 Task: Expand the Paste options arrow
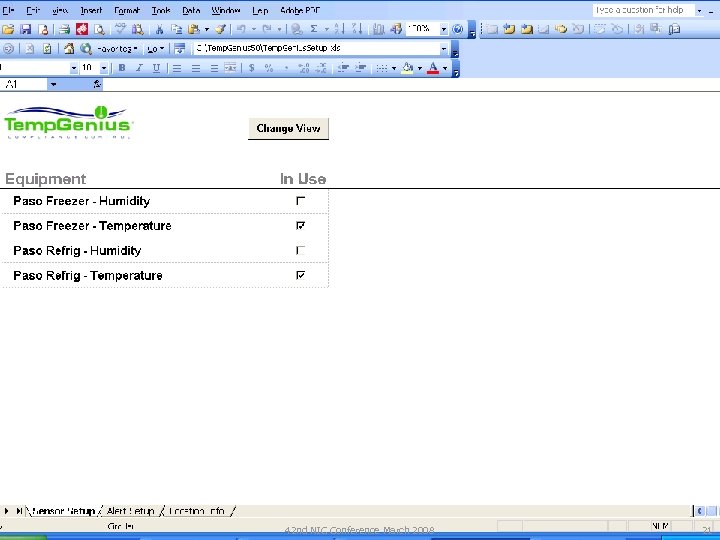(207, 29)
